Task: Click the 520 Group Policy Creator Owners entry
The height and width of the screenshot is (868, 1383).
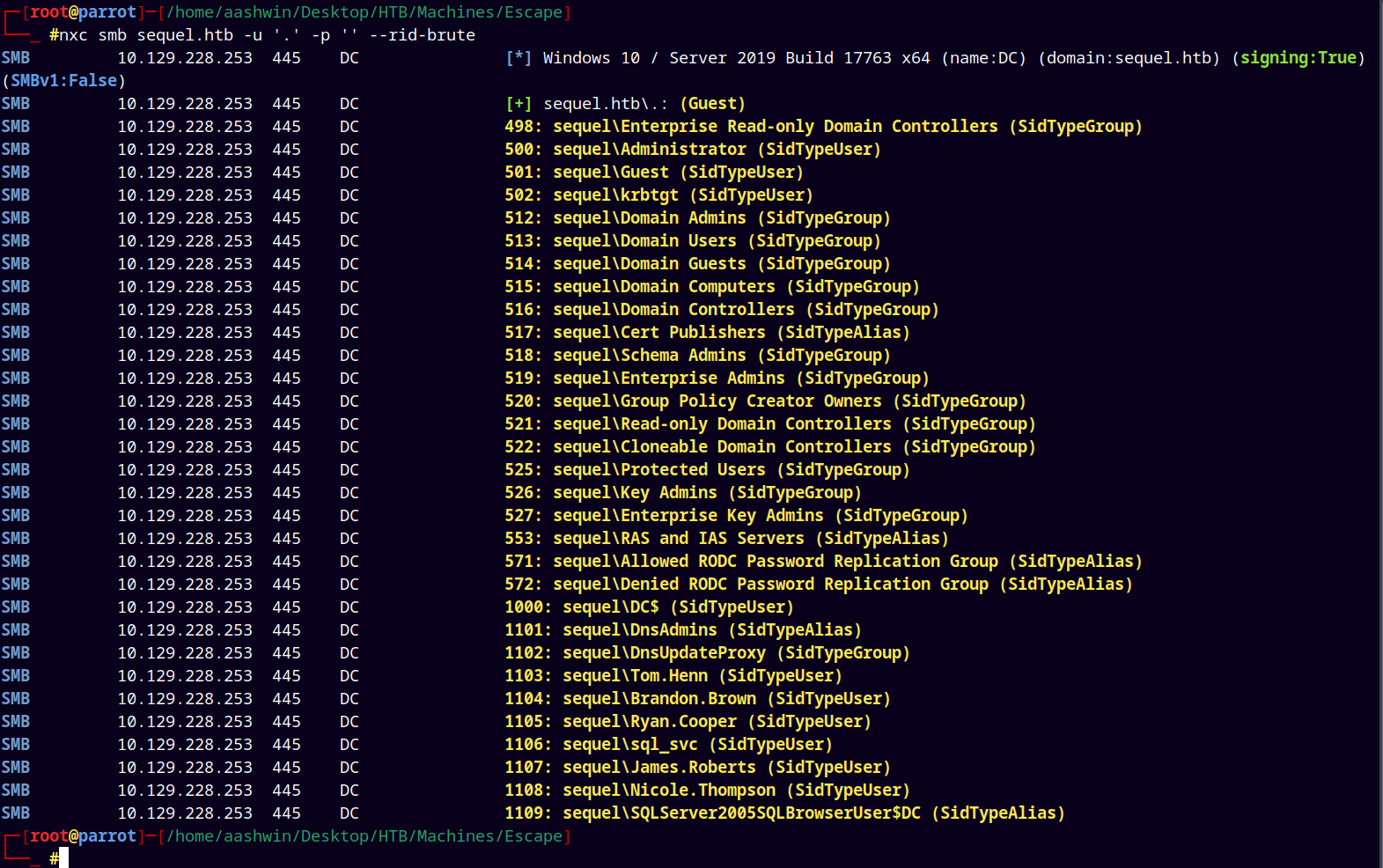Action: pyautogui.click(x=766, y=401)
